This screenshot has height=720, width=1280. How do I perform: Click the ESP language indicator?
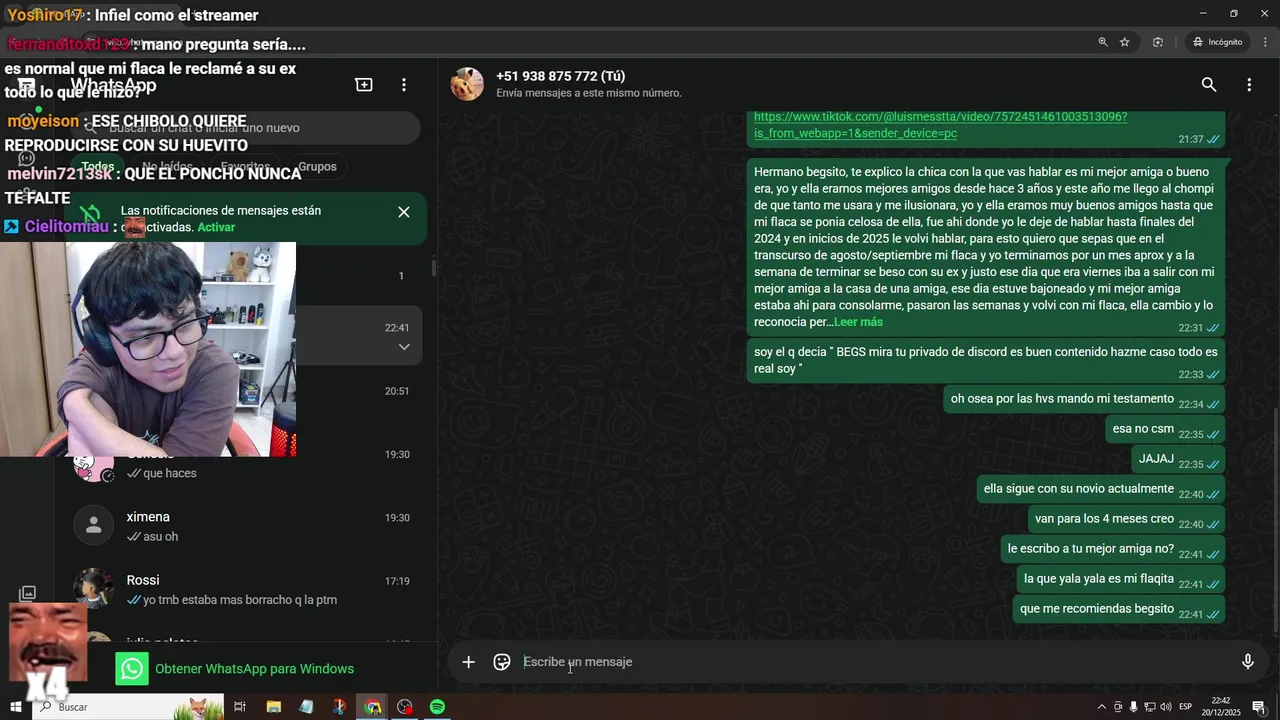click(x=1186, y=707)
